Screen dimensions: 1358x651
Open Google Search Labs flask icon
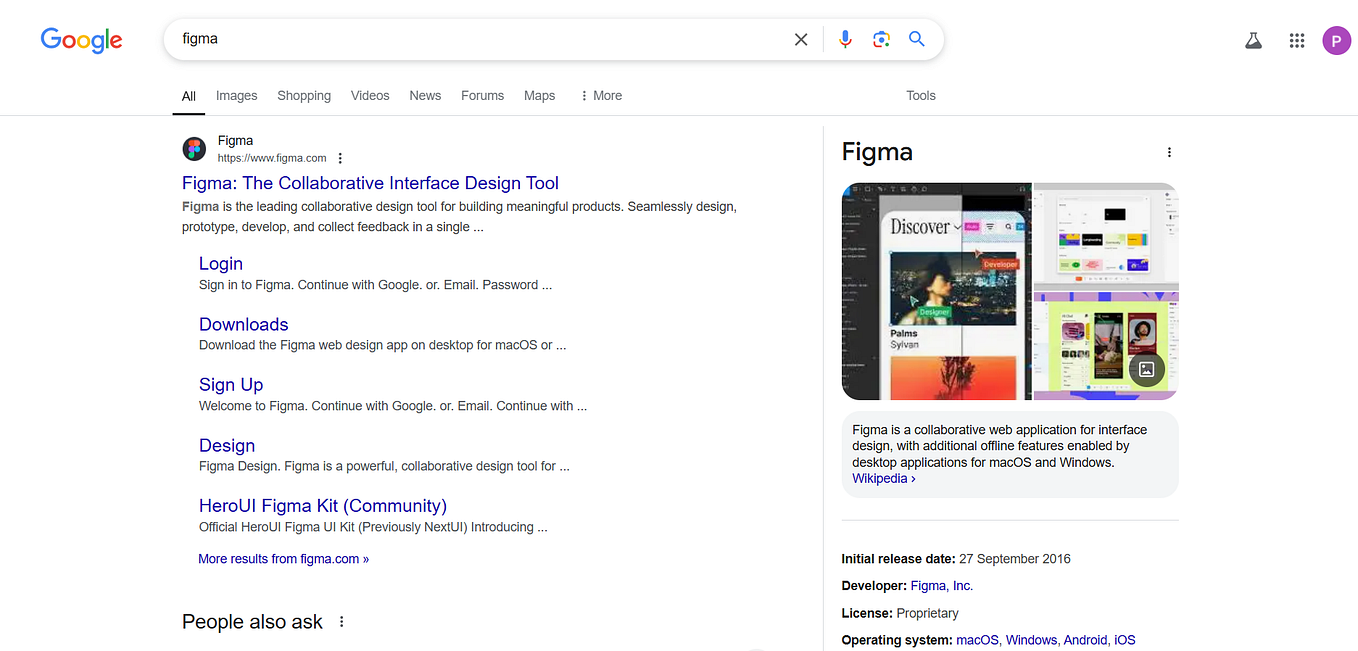pos(1254,40)
